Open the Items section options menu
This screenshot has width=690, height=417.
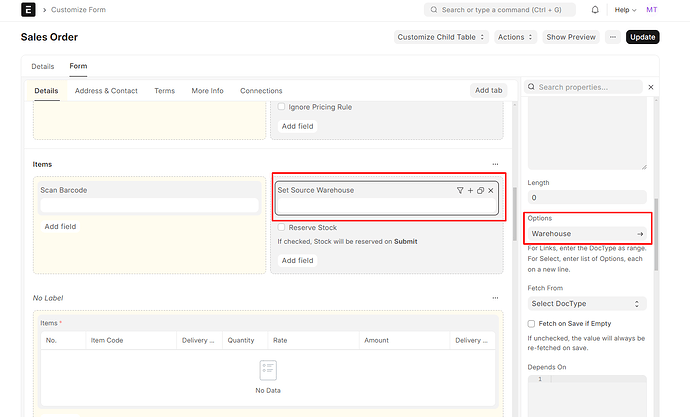click(495, 164)
